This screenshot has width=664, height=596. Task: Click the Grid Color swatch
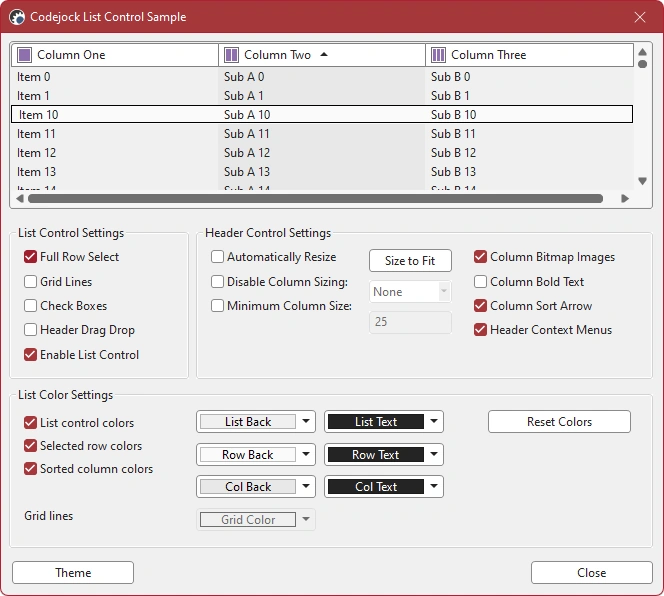pyautogui.click(x=248, y=520)
